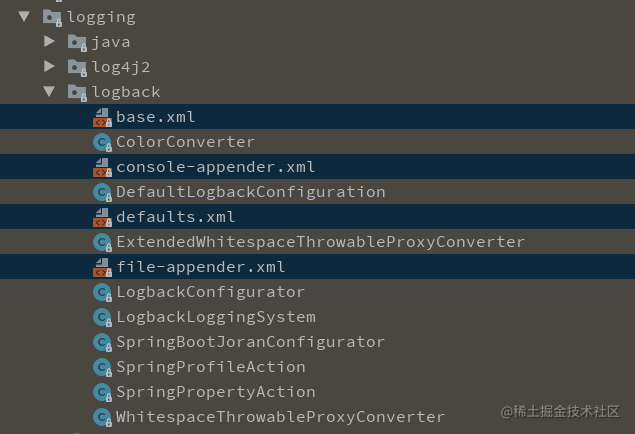Click the LogbackConfigurator class icon

click(x=101, y=292)
